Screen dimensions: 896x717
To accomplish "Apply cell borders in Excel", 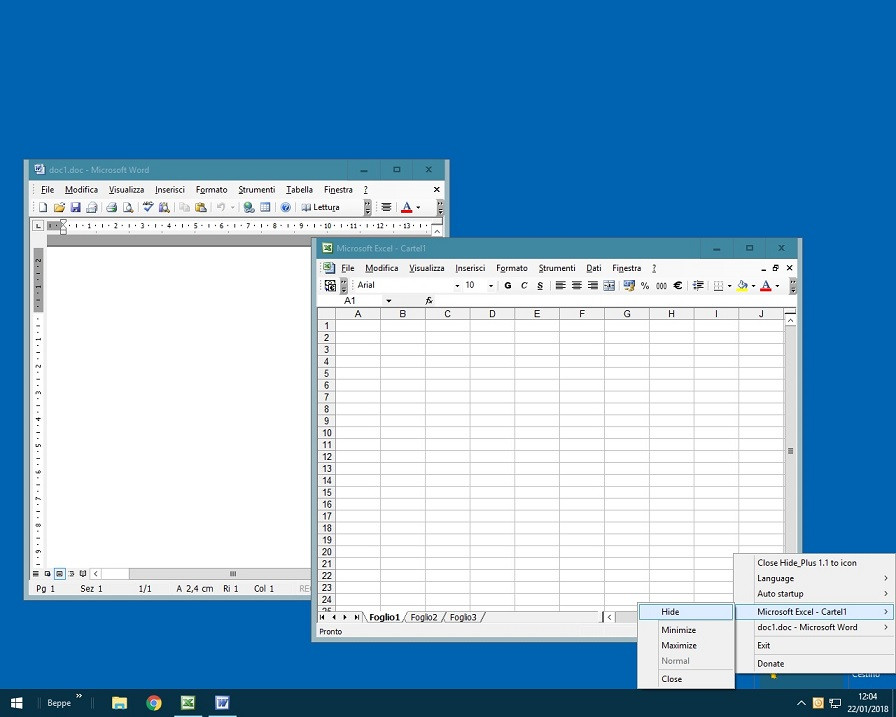I will [718, 286].
